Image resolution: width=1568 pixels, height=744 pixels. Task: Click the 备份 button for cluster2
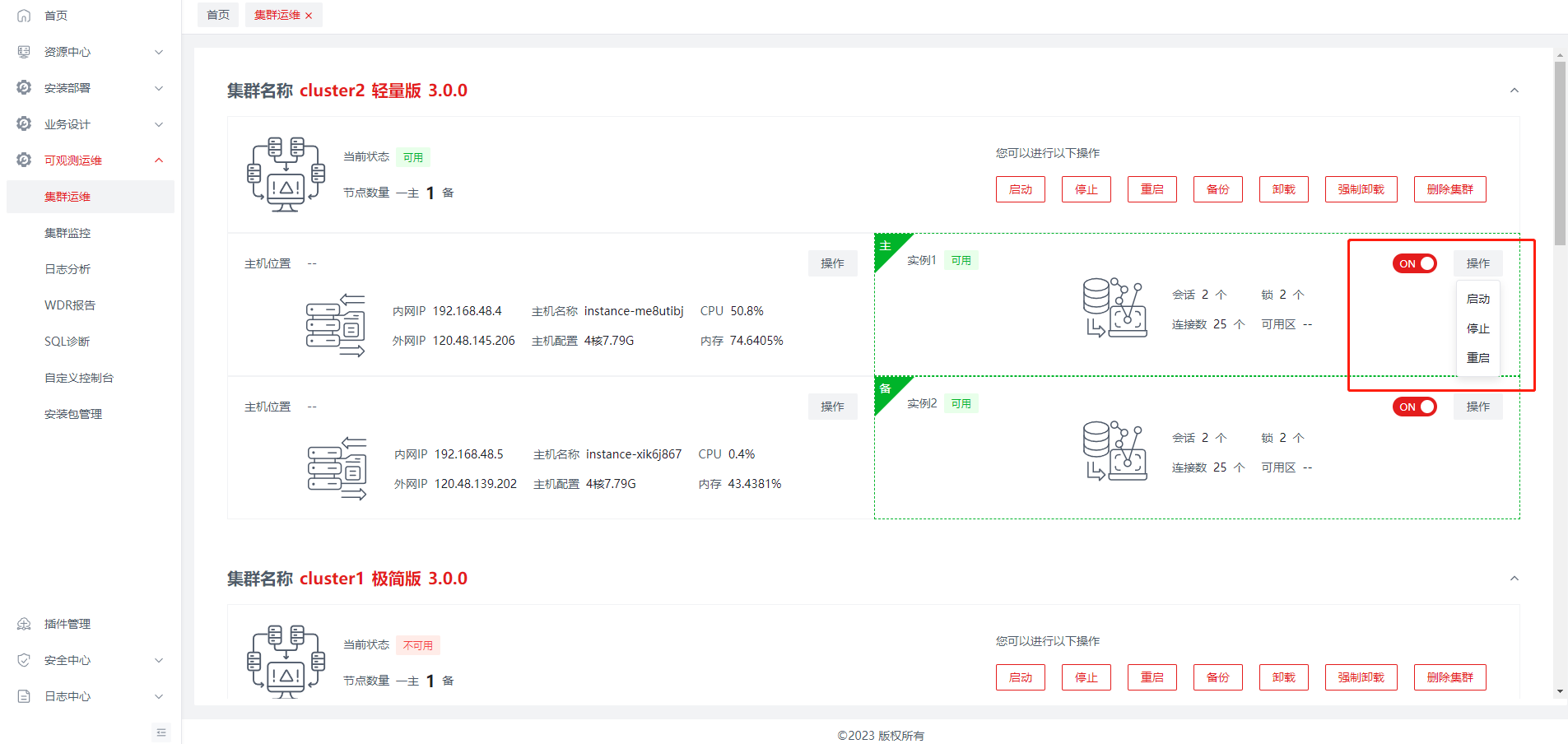[1217, 189]
